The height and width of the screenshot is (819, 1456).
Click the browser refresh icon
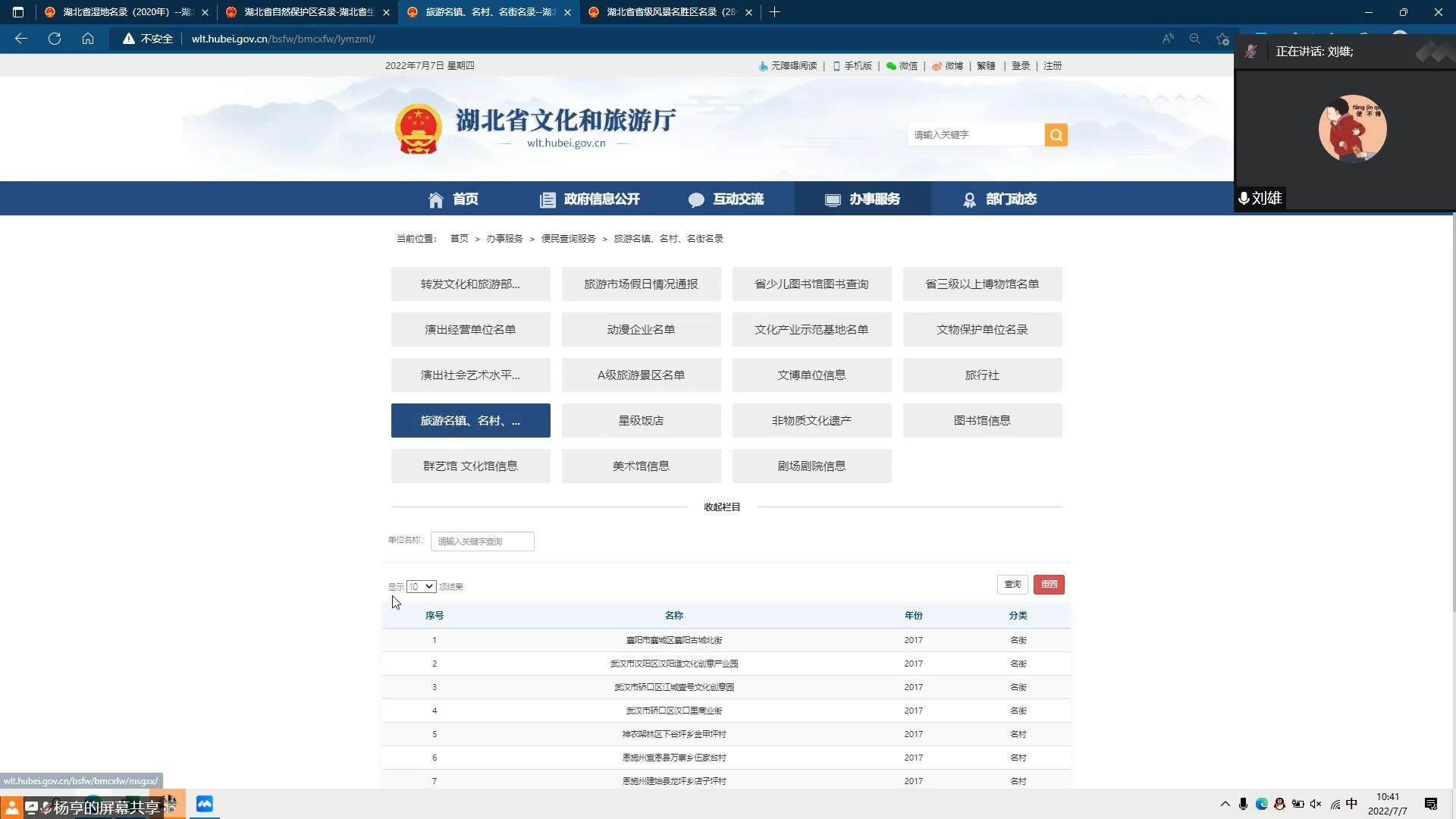pyautogui.click(x=55, y=39)
